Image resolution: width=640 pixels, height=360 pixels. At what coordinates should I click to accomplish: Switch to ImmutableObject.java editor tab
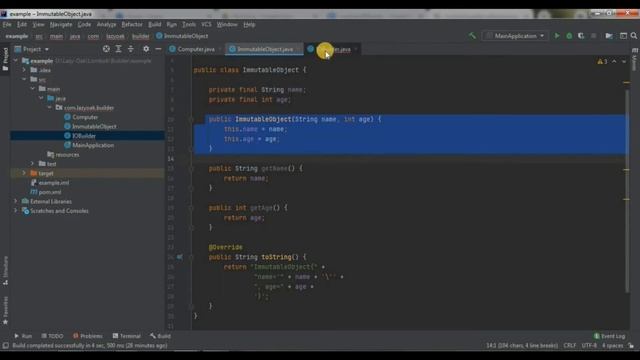point(264,49)
